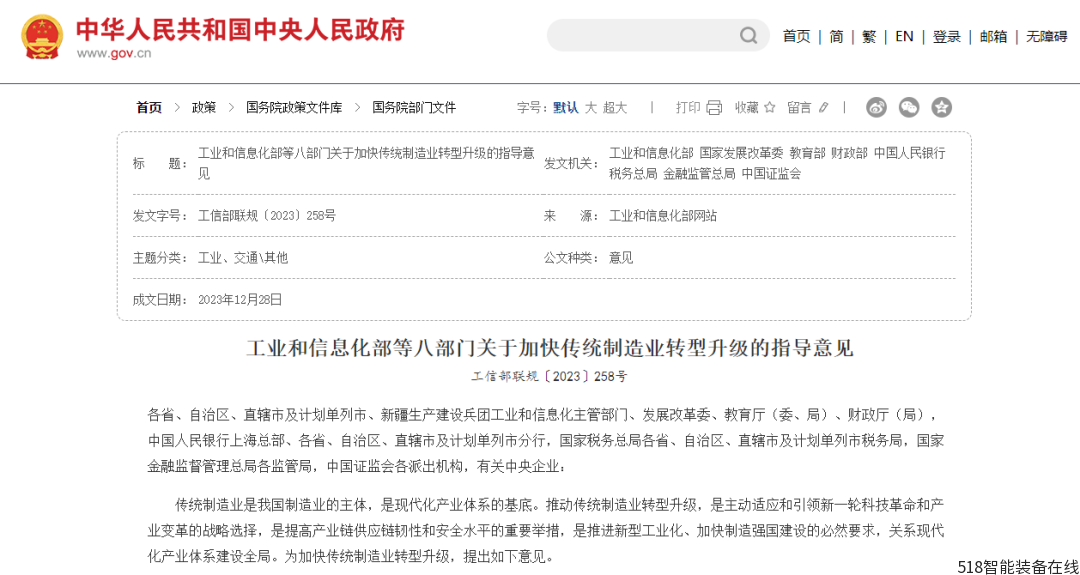Open 政策 in breadcrumb
The image size is (1080, 575).
[x=204, y=107]
